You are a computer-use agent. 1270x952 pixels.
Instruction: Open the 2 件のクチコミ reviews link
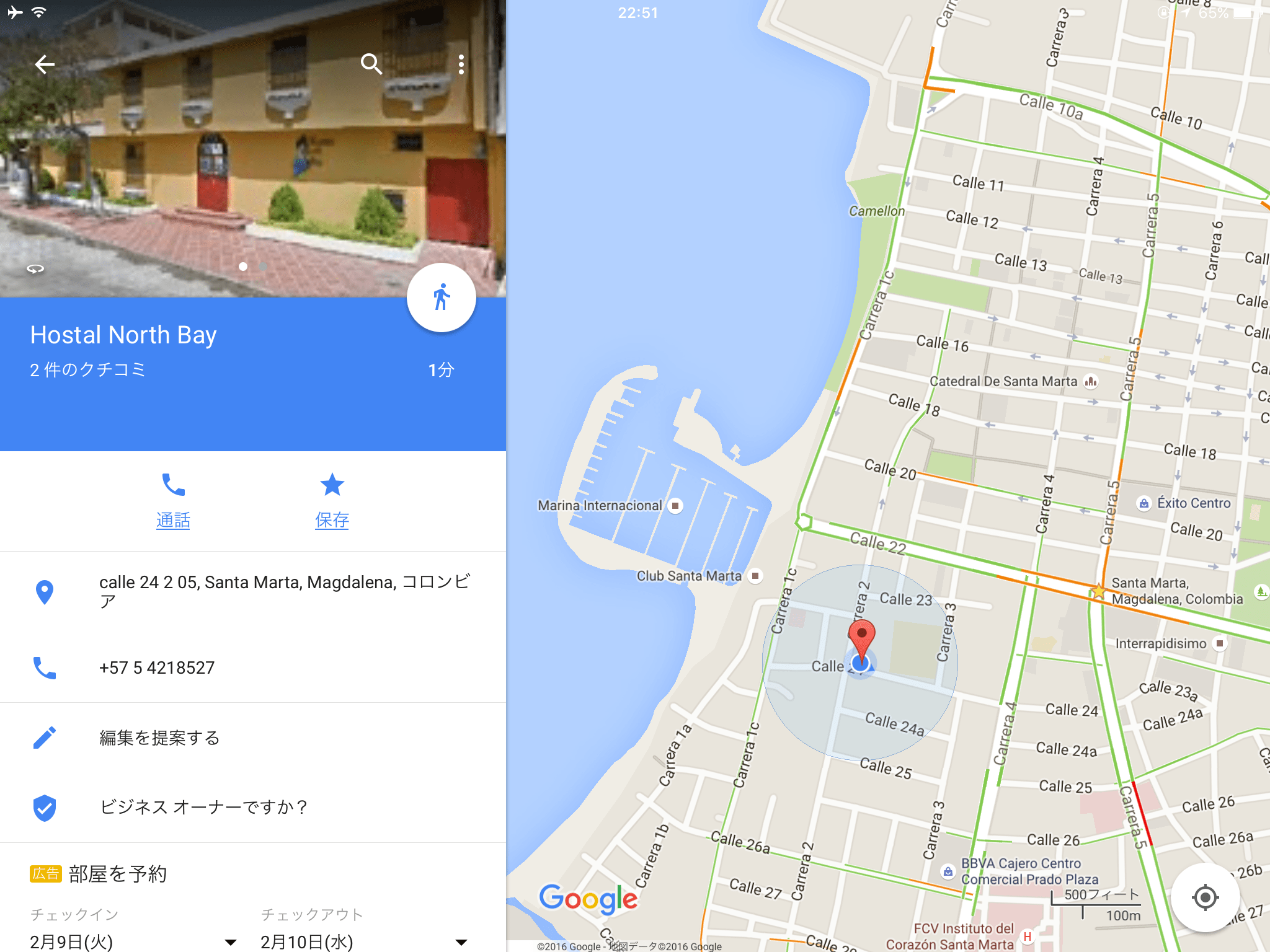87,369
